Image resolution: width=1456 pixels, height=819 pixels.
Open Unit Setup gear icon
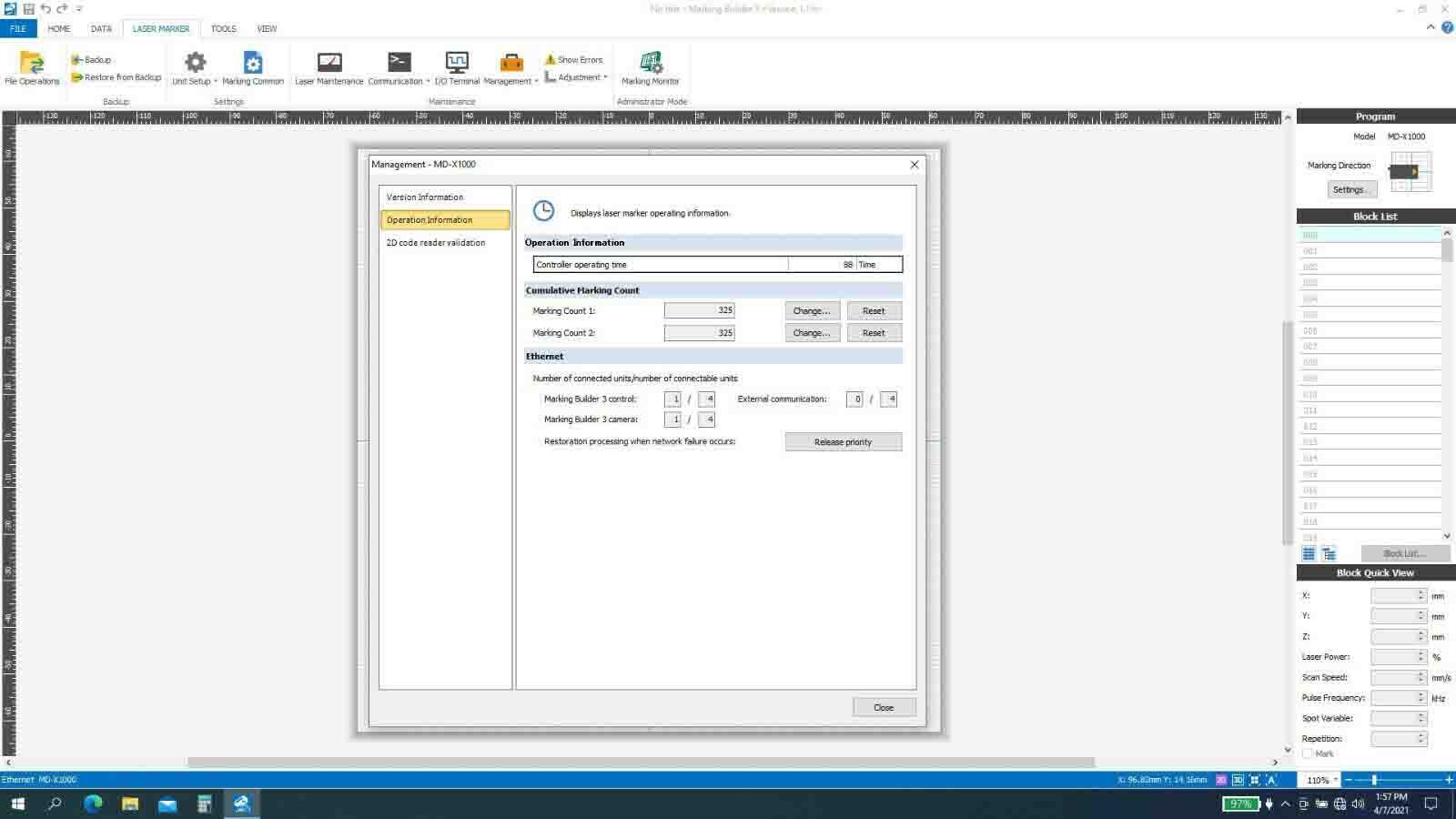point(195,63)
